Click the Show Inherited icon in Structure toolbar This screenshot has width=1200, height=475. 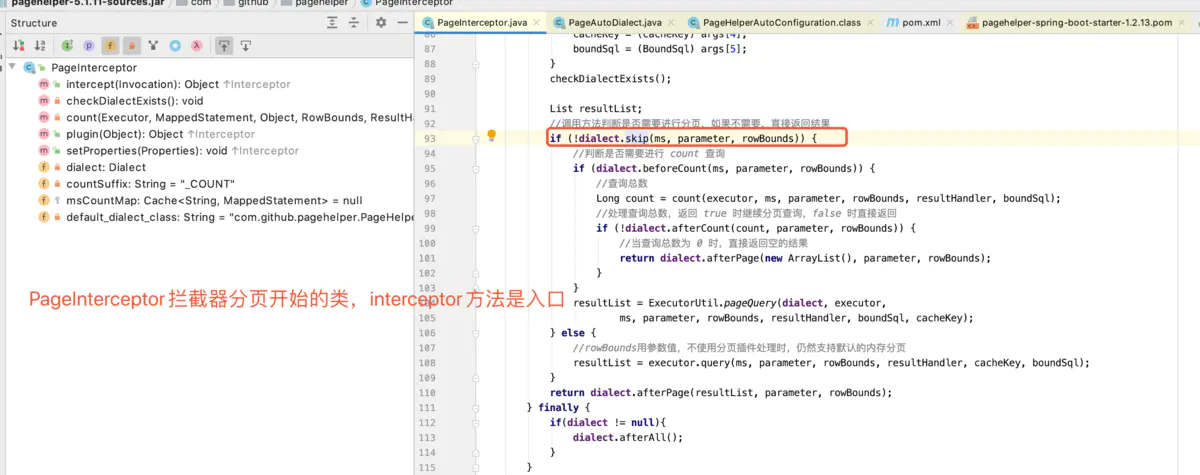[x=67, y=45]
